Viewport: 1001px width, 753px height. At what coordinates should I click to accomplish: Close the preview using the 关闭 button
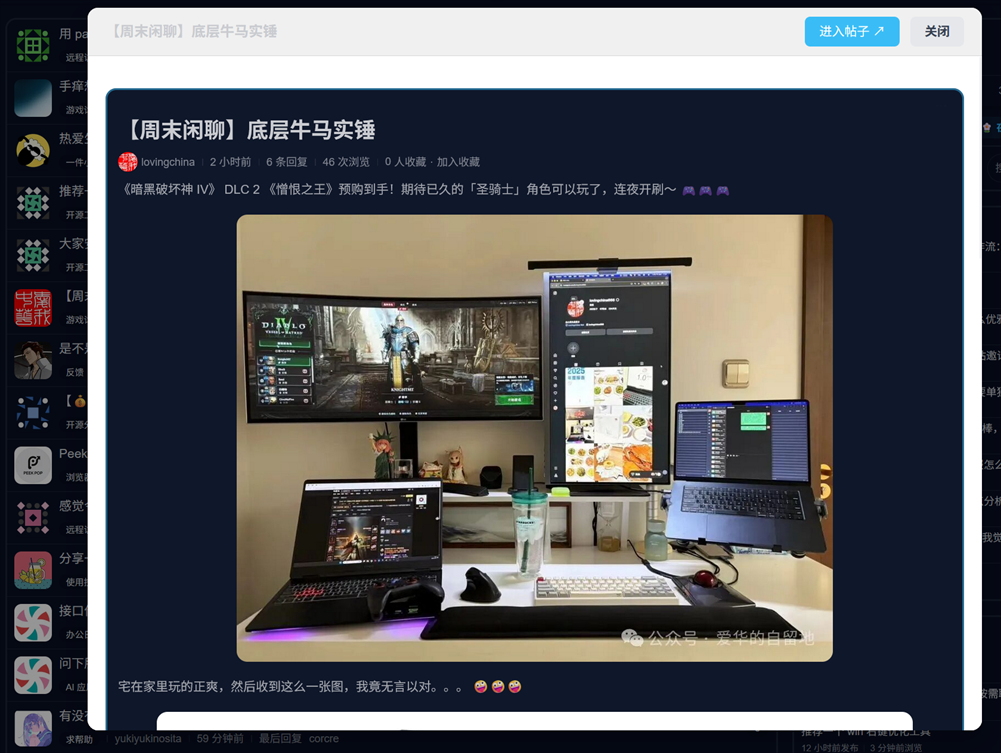click(x=936, y=31)
